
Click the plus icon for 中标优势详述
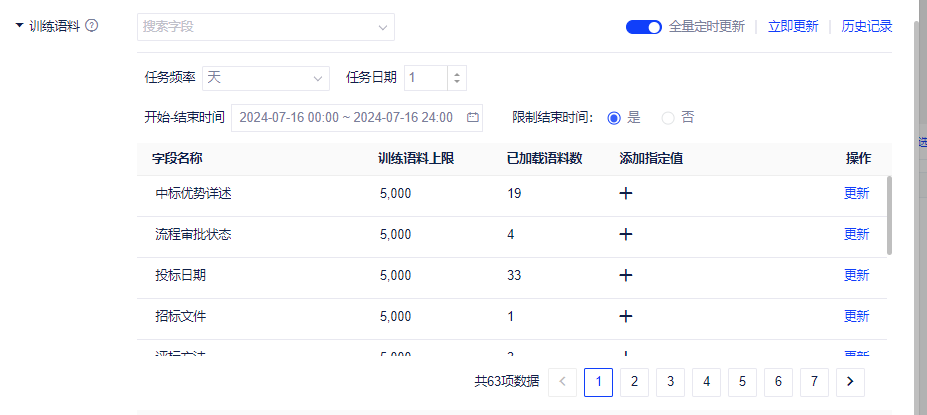tap(626, 193)
